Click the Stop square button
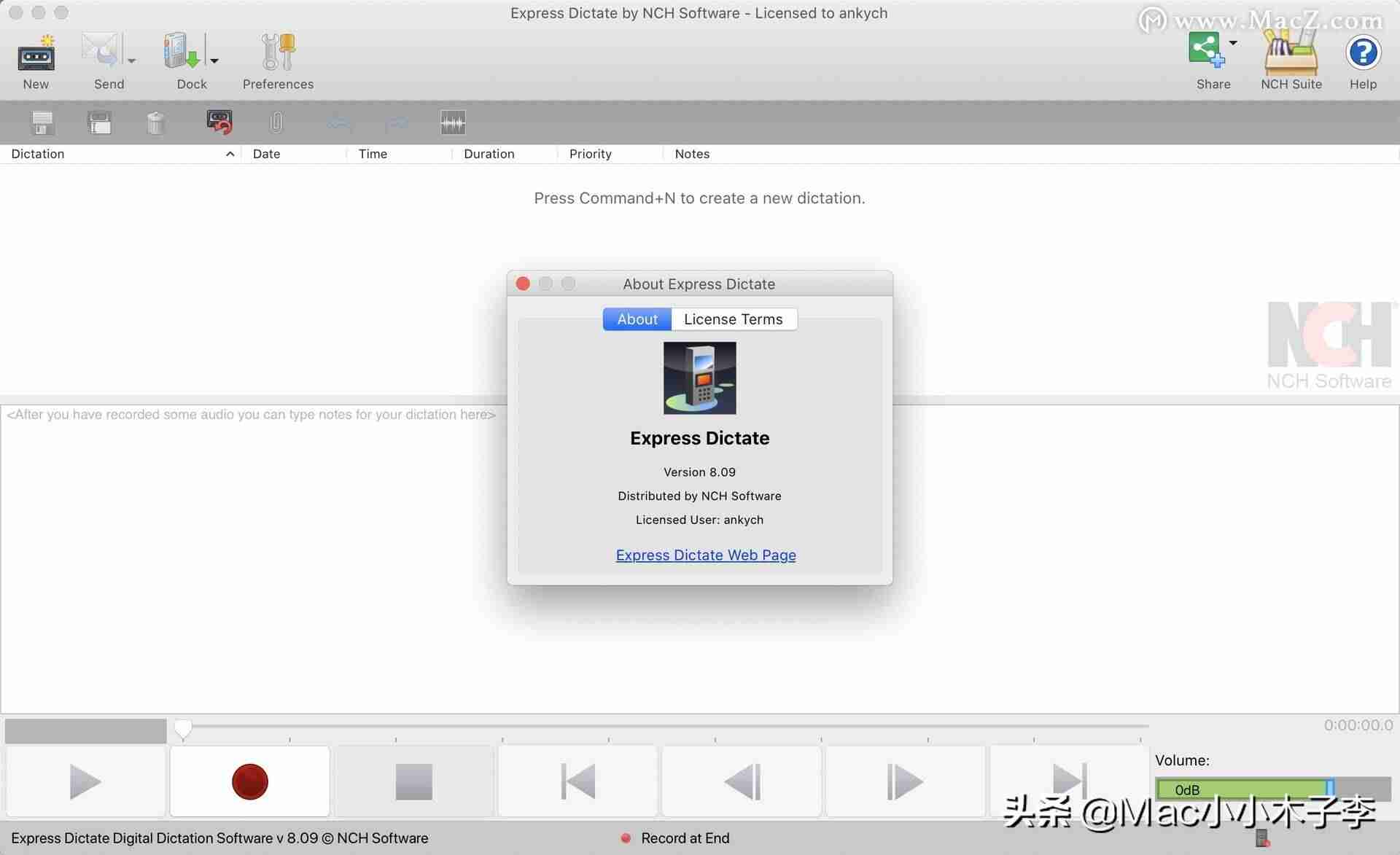The width and height of the screenshot is (1400, 855). (413, 781)
